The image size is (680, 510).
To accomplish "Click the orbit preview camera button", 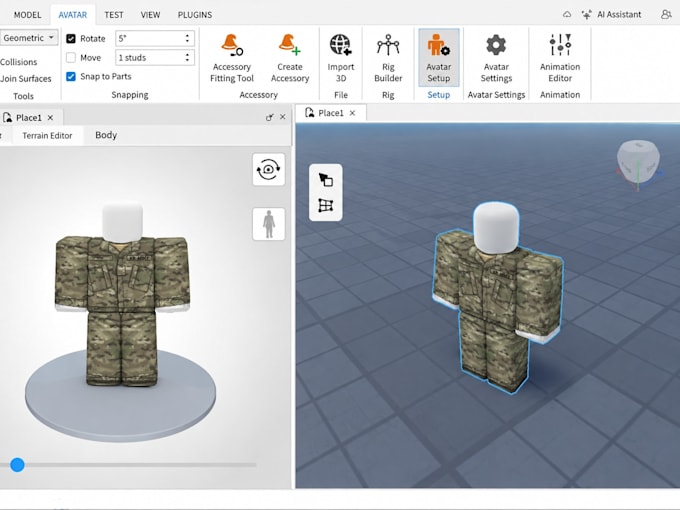I will [x=268, y=170].
